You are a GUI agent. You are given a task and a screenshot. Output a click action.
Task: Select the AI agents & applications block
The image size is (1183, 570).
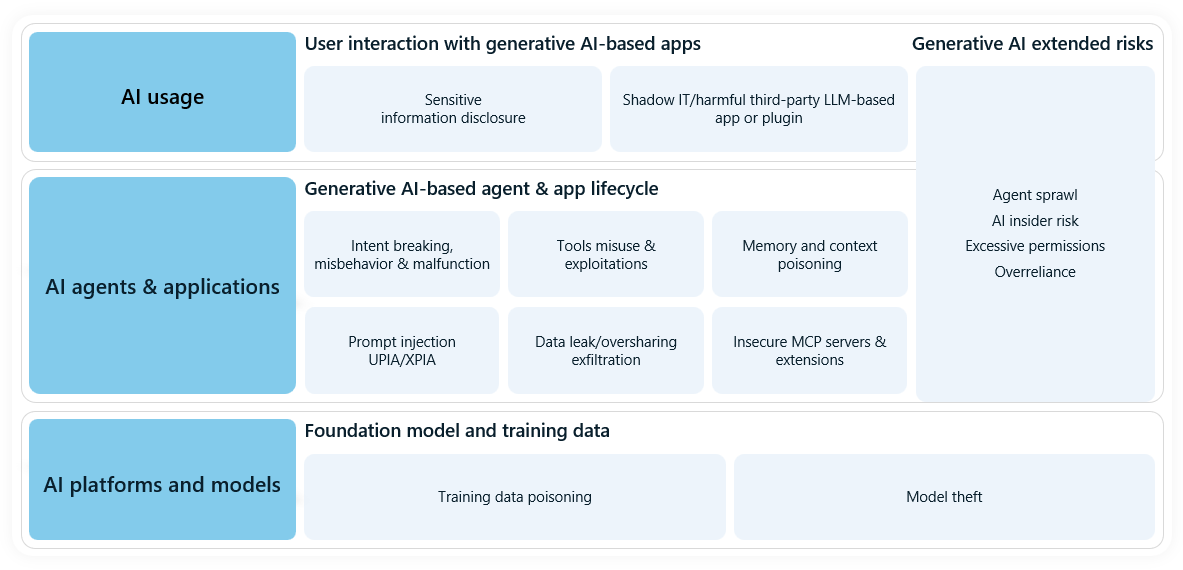pos(162,286)
